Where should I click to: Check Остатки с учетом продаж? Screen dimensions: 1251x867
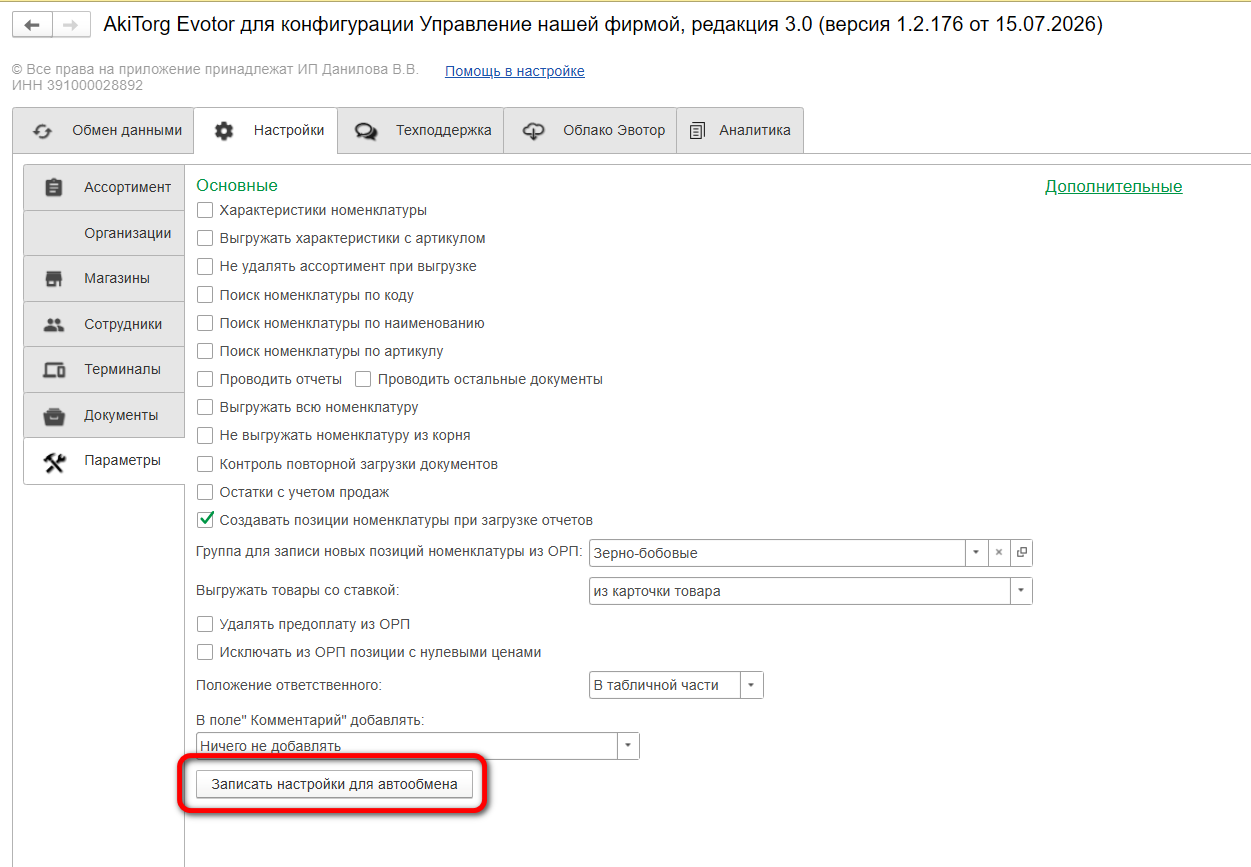click(x=205, y=493)
